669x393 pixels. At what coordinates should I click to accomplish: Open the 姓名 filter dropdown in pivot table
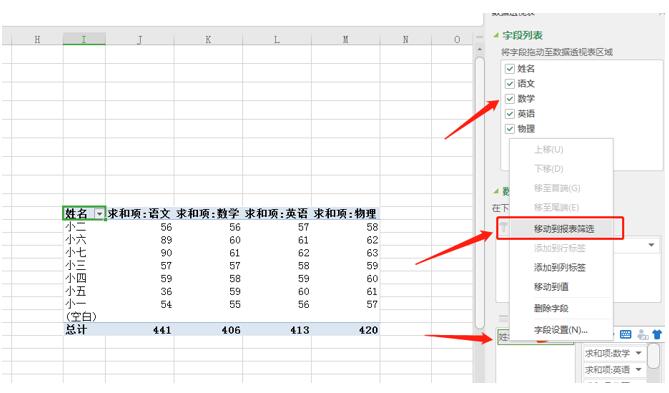(x=99, y=213)
